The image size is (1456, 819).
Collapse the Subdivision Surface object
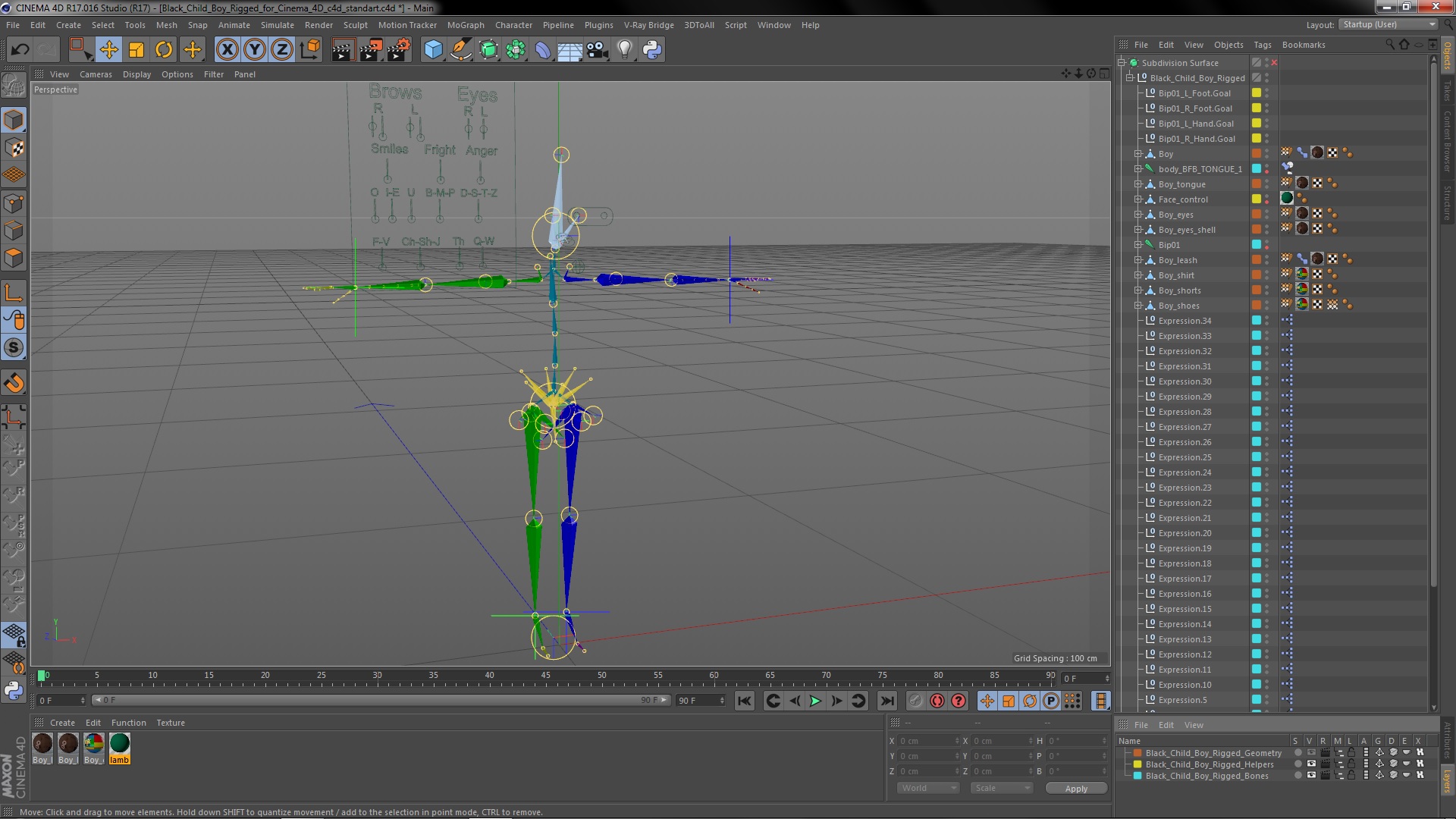[1121, 63]
